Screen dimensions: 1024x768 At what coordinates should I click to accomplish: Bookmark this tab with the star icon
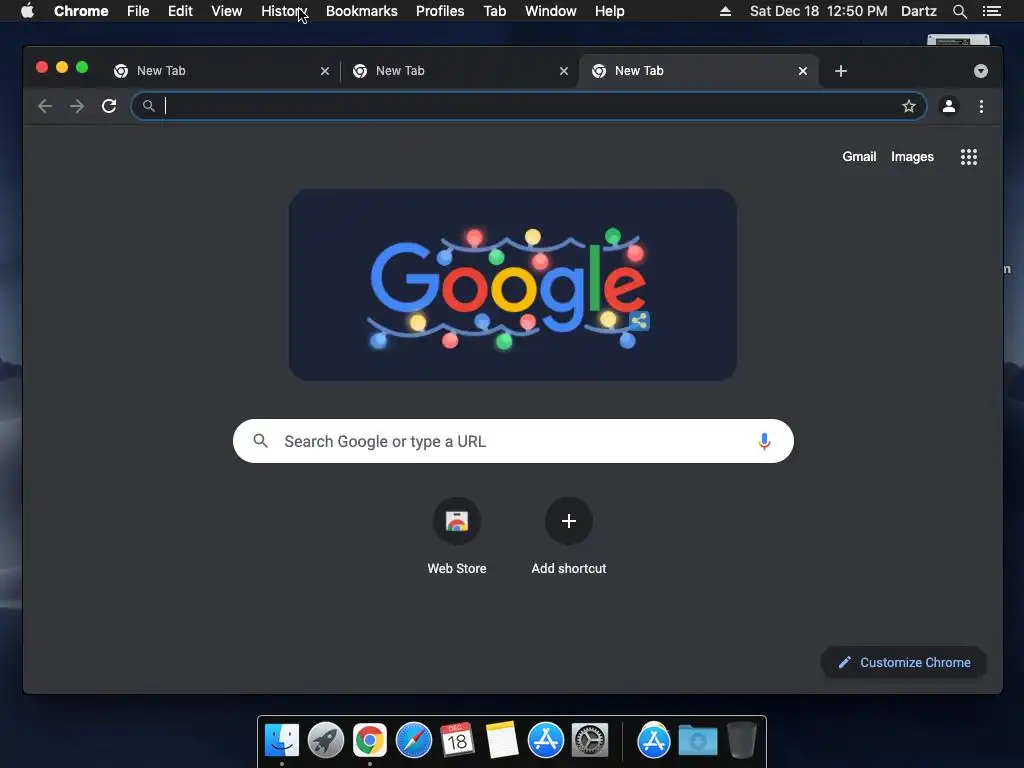(x=908, y=106)
